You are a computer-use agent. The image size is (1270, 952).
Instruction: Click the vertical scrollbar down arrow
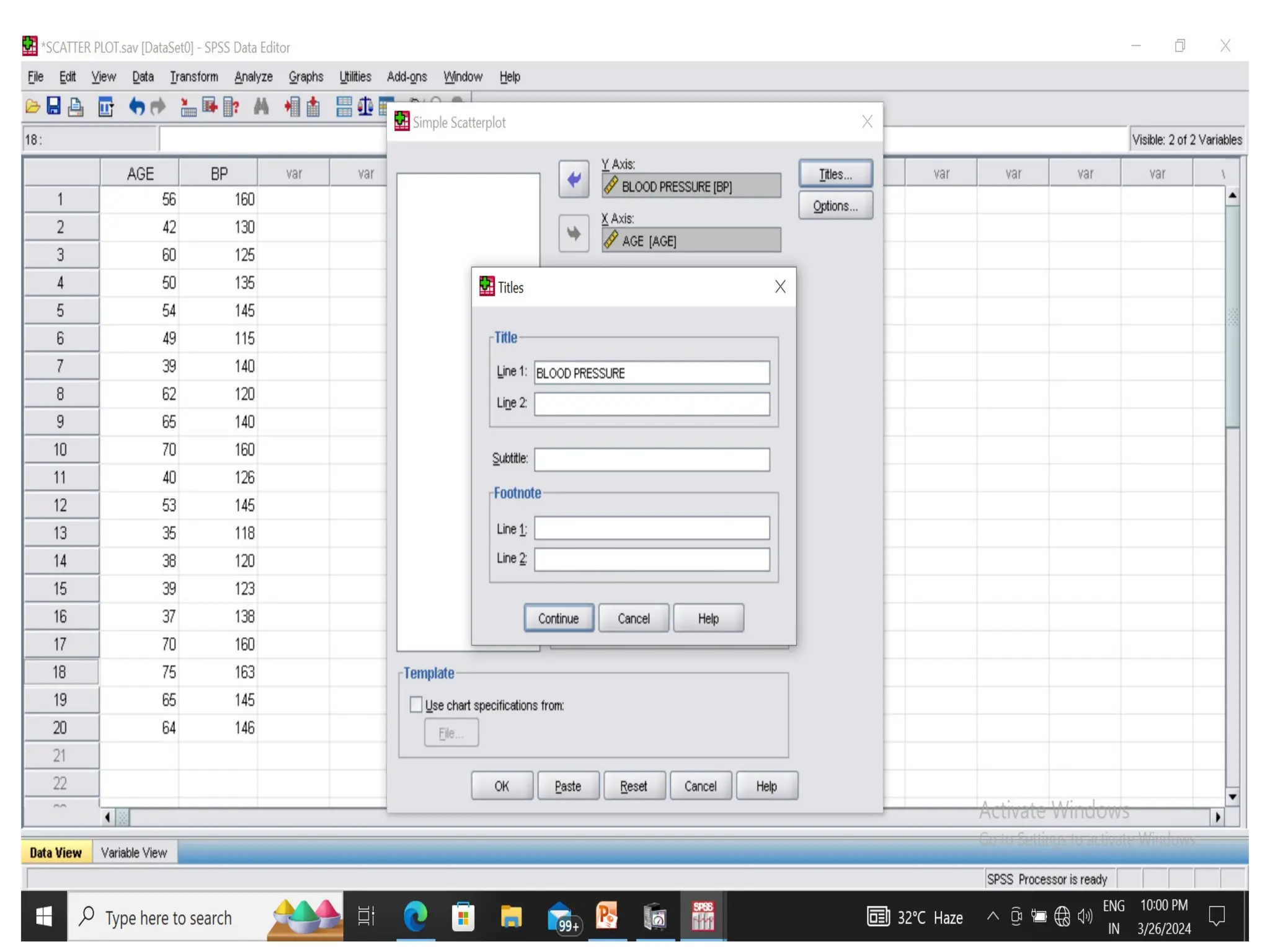point(1232,796)
